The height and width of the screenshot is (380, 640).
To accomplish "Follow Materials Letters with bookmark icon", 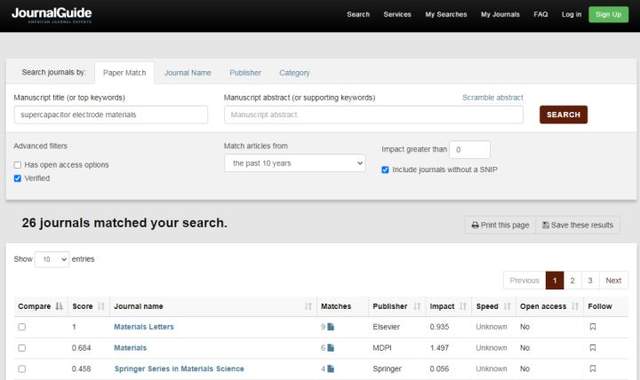I will [593, 327].
